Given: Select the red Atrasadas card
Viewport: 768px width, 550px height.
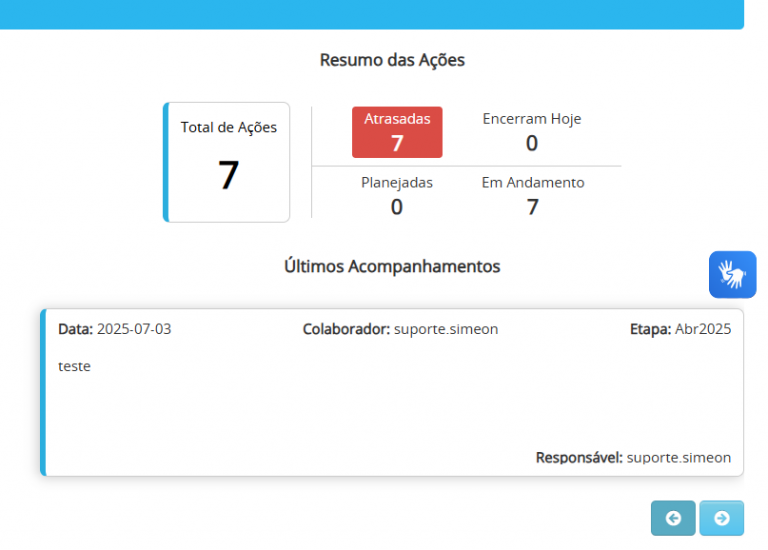Looking at the screenshot, I should pyautogui.click(x=397, y=132).
